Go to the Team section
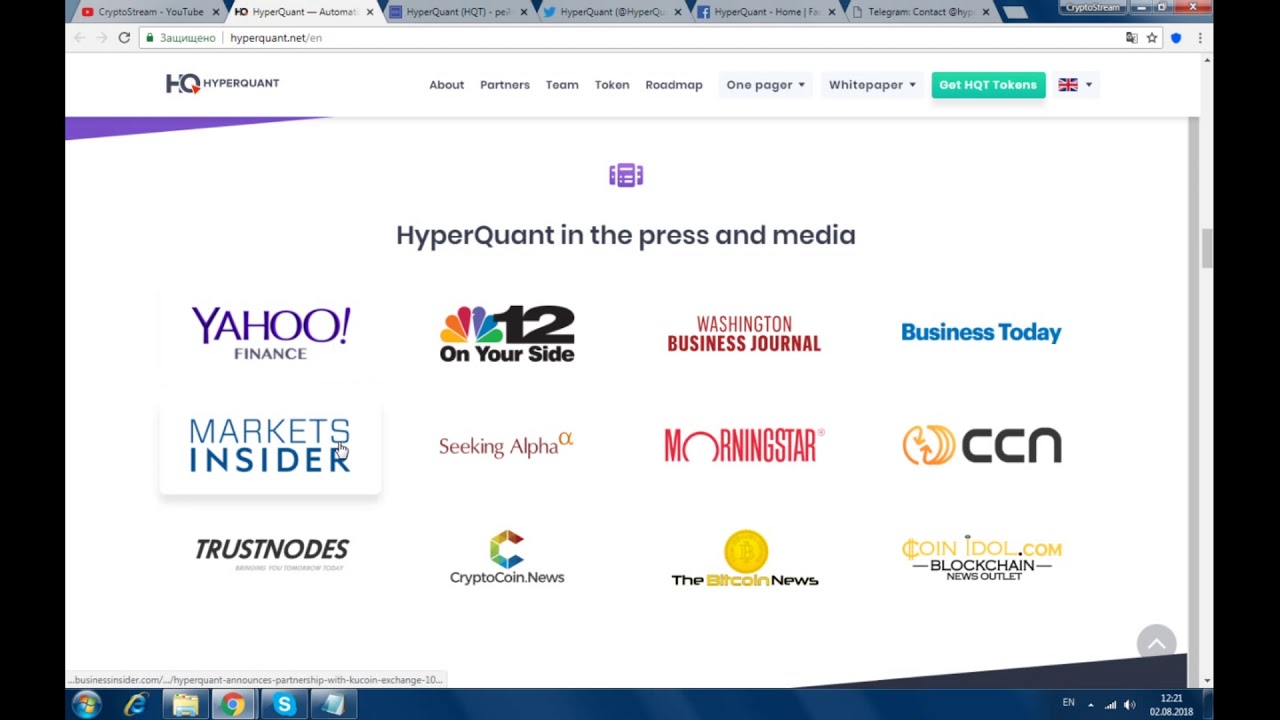Viewport: 1280px width, 720px height. tap(562, 85)
